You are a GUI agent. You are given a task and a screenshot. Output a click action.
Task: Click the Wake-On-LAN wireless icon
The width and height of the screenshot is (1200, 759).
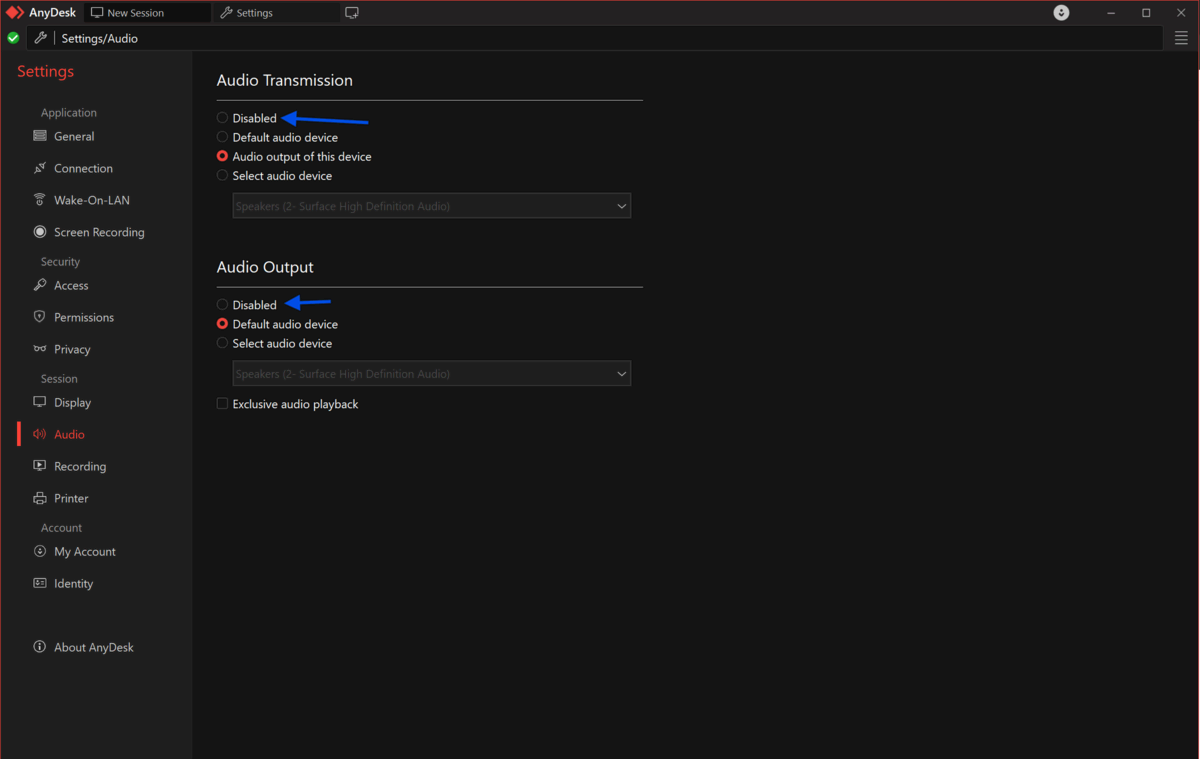click(x=40, y=200)
